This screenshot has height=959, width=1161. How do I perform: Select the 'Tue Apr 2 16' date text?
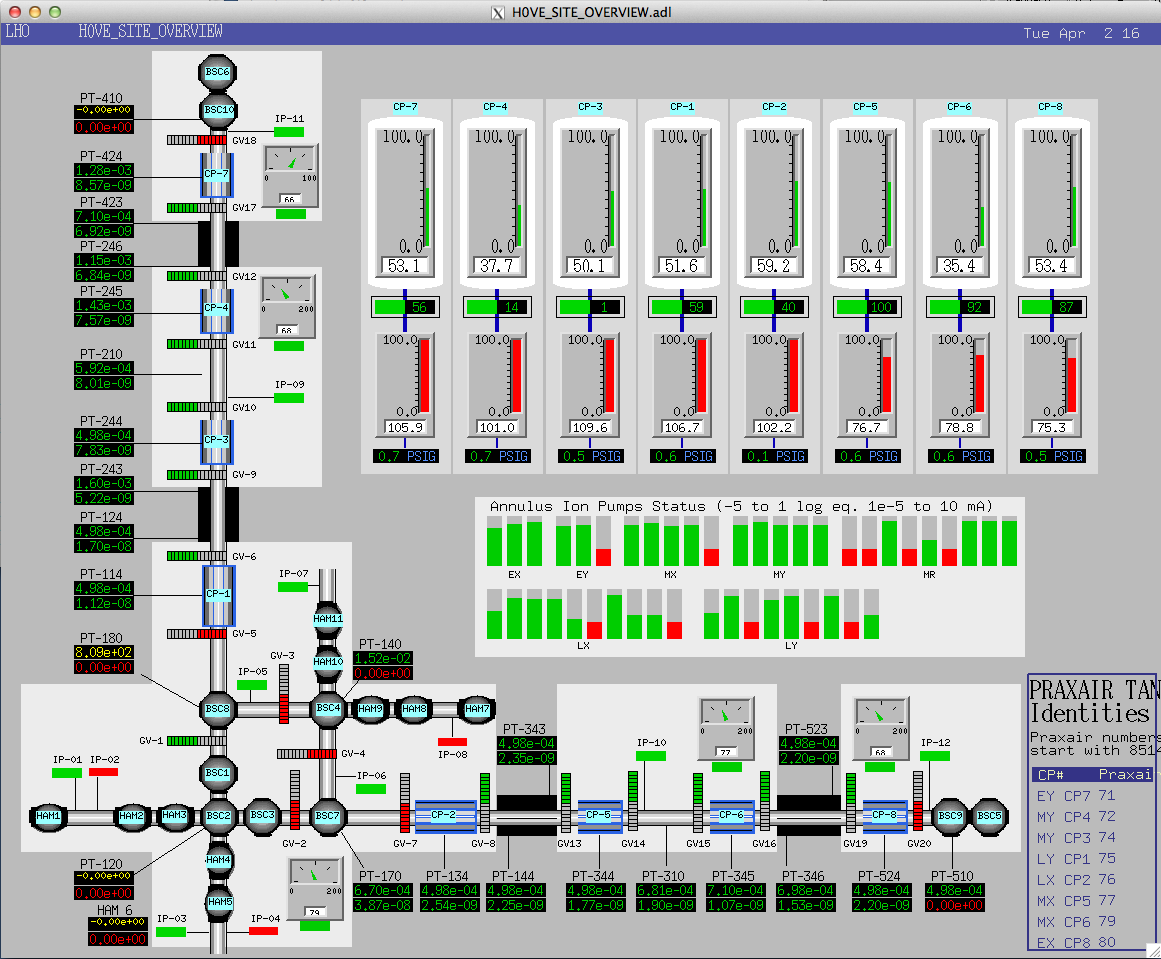1082,33
